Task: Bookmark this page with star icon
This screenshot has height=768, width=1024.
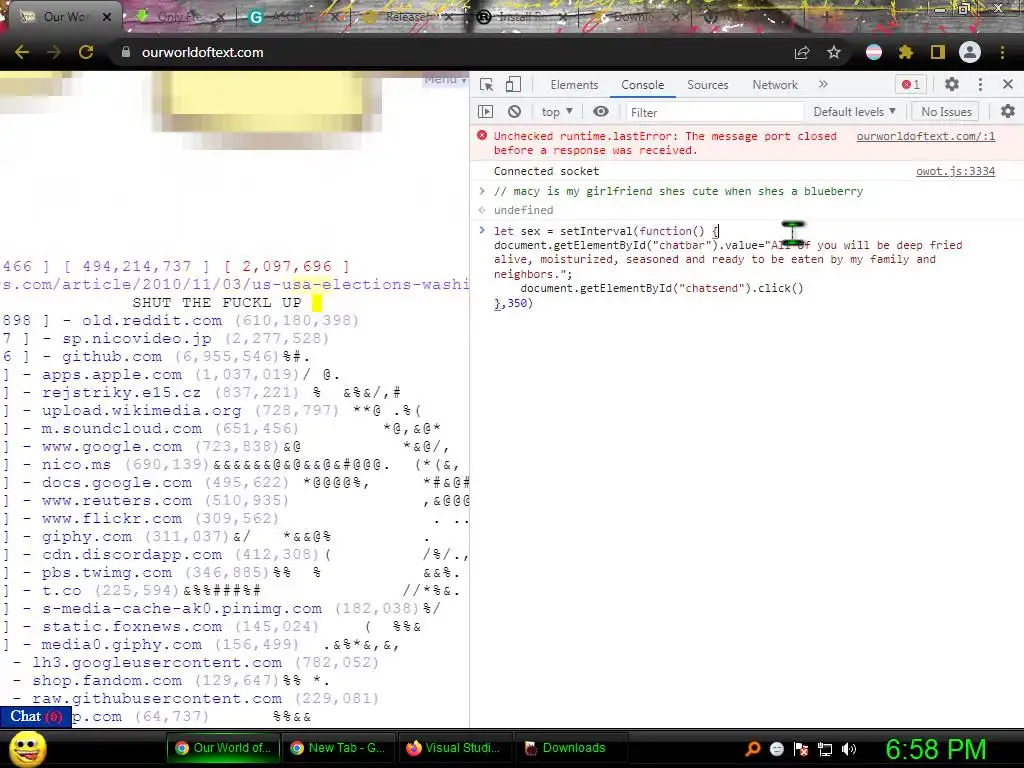Action: [x=834, y=52]
